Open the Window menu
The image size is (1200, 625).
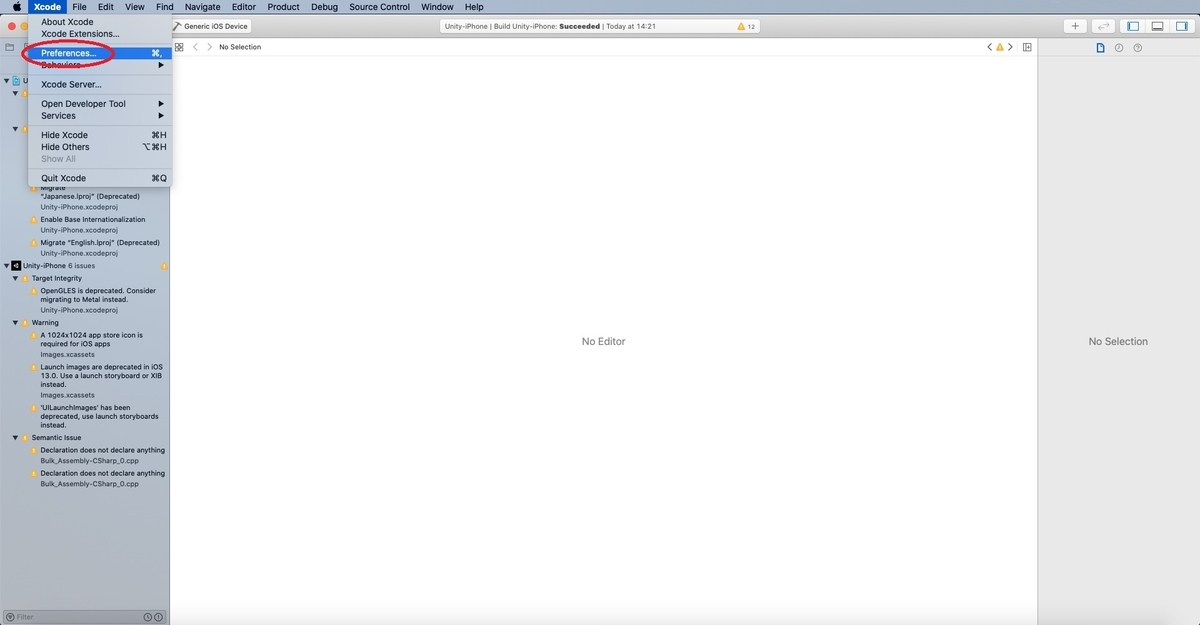point(437,7)
